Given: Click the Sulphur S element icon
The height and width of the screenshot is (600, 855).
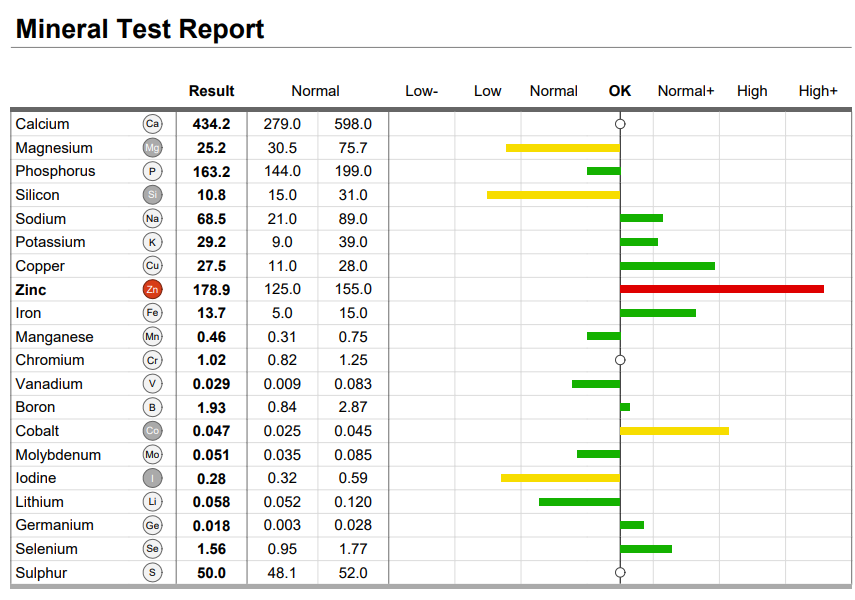Looking at the screenshot, I should click(152, 572).
